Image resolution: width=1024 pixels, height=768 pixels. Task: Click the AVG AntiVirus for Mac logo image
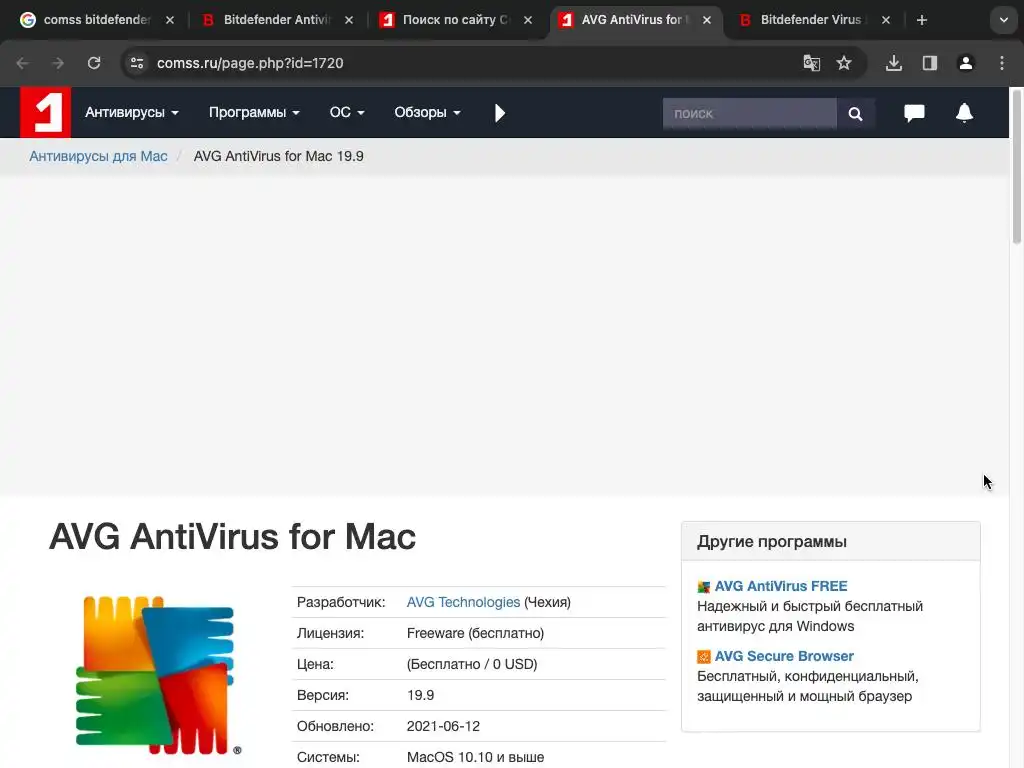[159, 675]
